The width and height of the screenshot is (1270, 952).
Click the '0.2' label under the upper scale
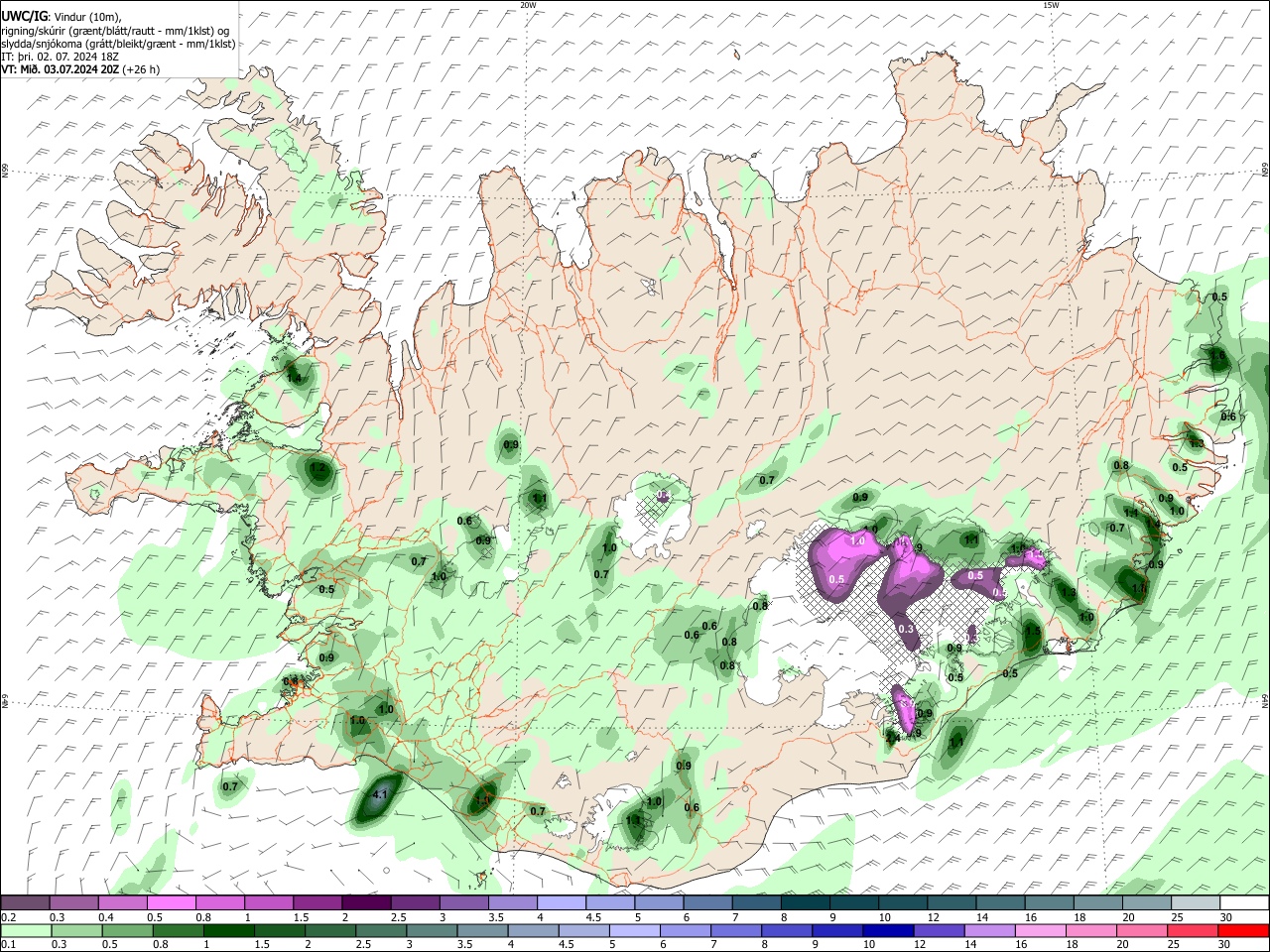tap(8, 917)
